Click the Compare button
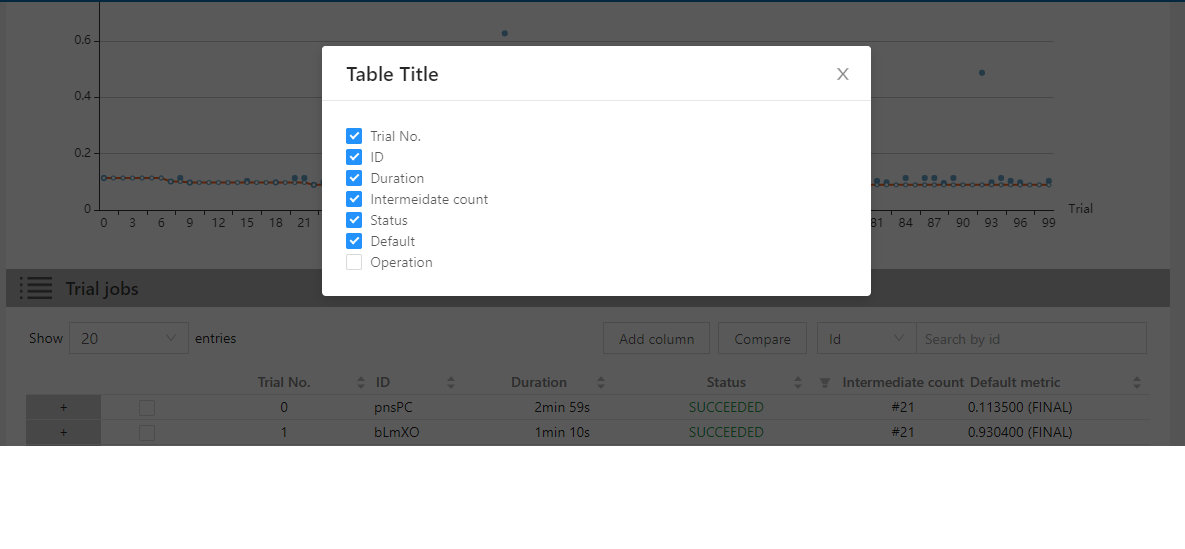Viewport: 1185px width, 549px height. coord(762,339)
